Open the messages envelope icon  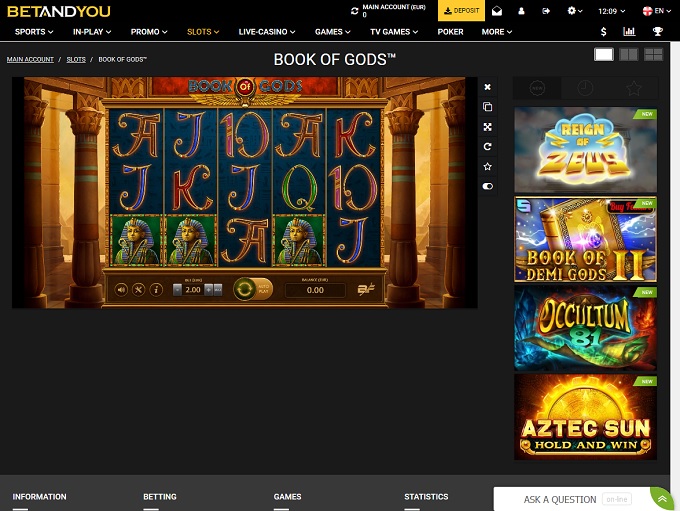pyautogui.click(x=497, y=11)
